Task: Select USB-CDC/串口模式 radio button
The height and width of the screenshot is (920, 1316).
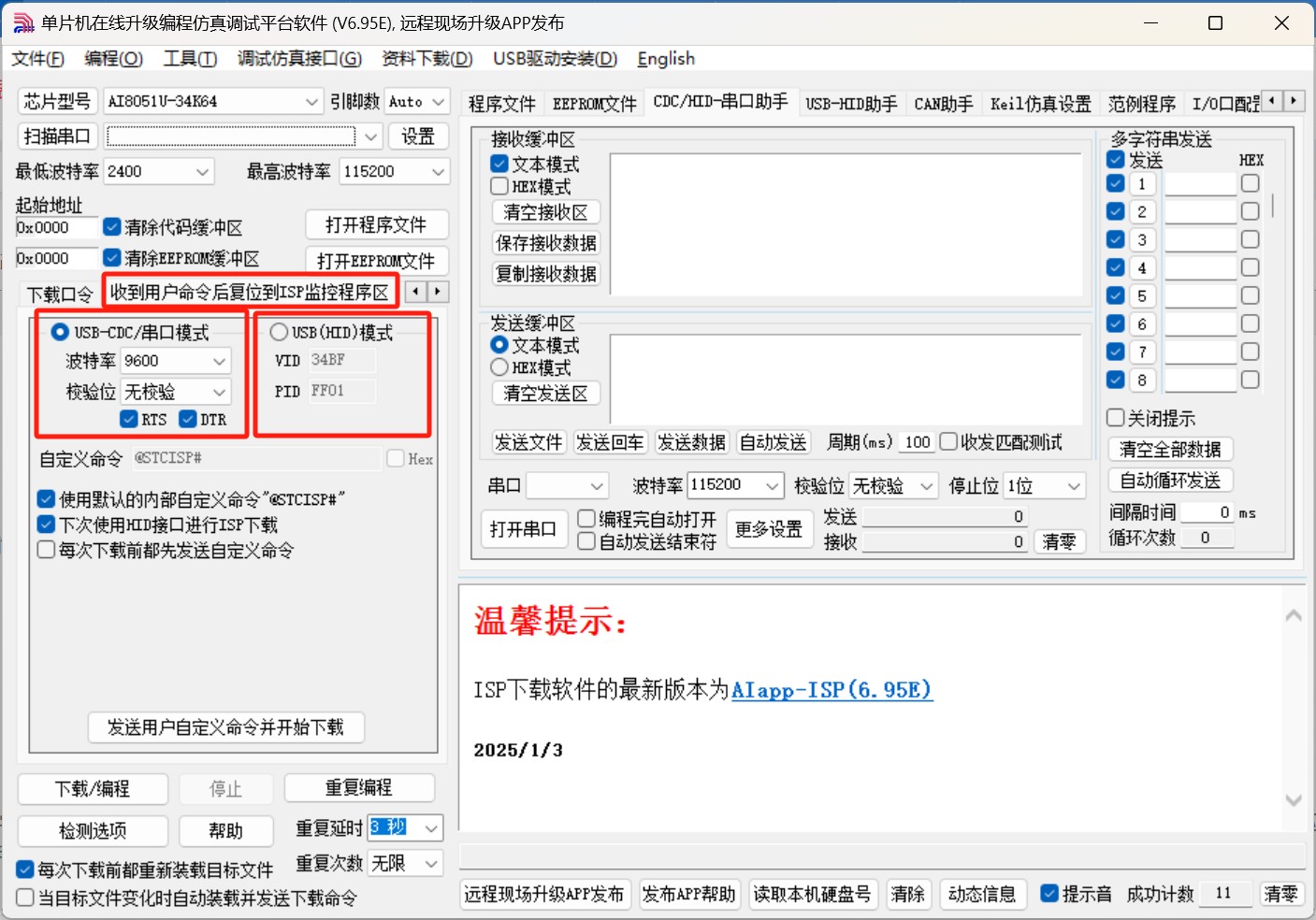Action: tap(60, 332)
